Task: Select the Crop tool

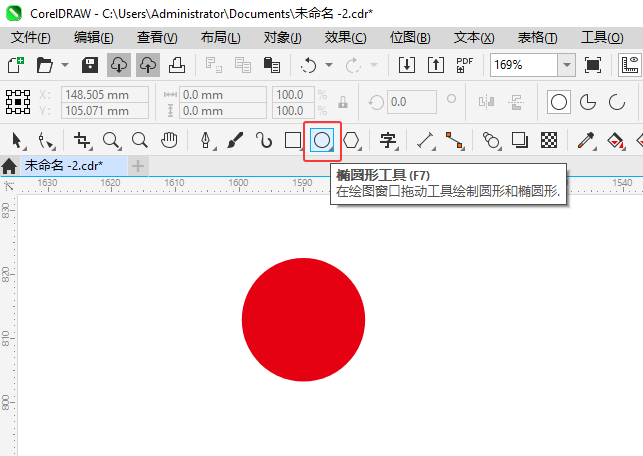Action: coord(83,141)
